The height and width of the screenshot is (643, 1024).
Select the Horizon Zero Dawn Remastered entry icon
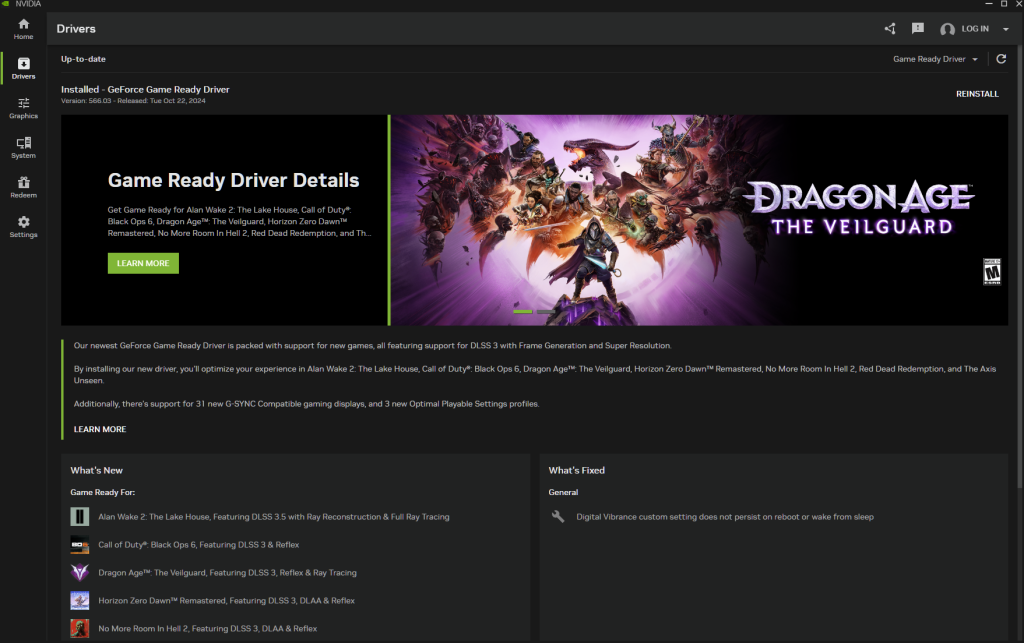click(x=79, y=600)
